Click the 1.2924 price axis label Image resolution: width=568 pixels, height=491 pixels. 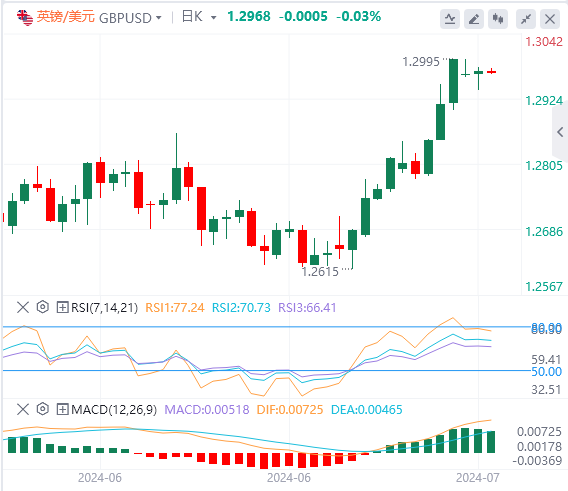click(544, 101)
